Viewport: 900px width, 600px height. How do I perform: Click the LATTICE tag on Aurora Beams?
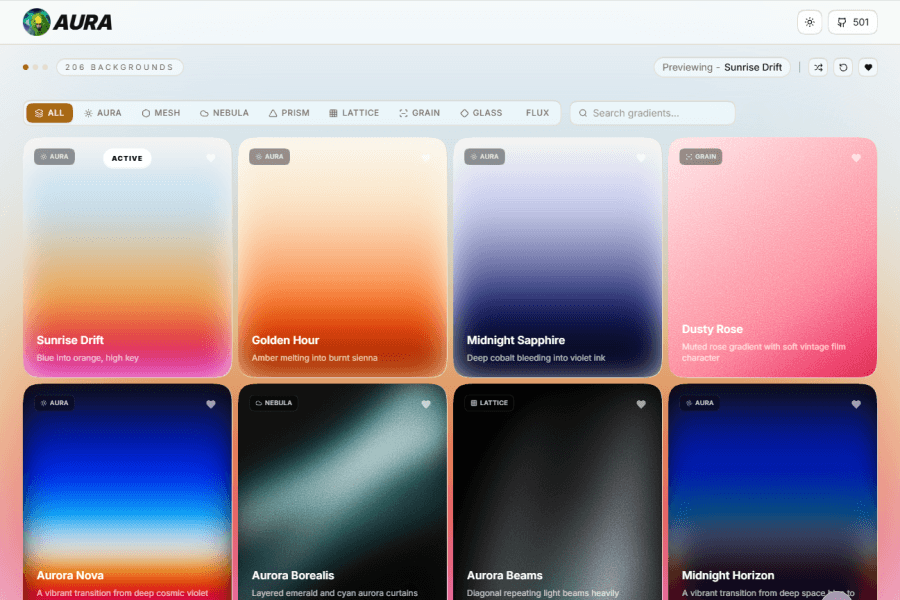(489, 403)
